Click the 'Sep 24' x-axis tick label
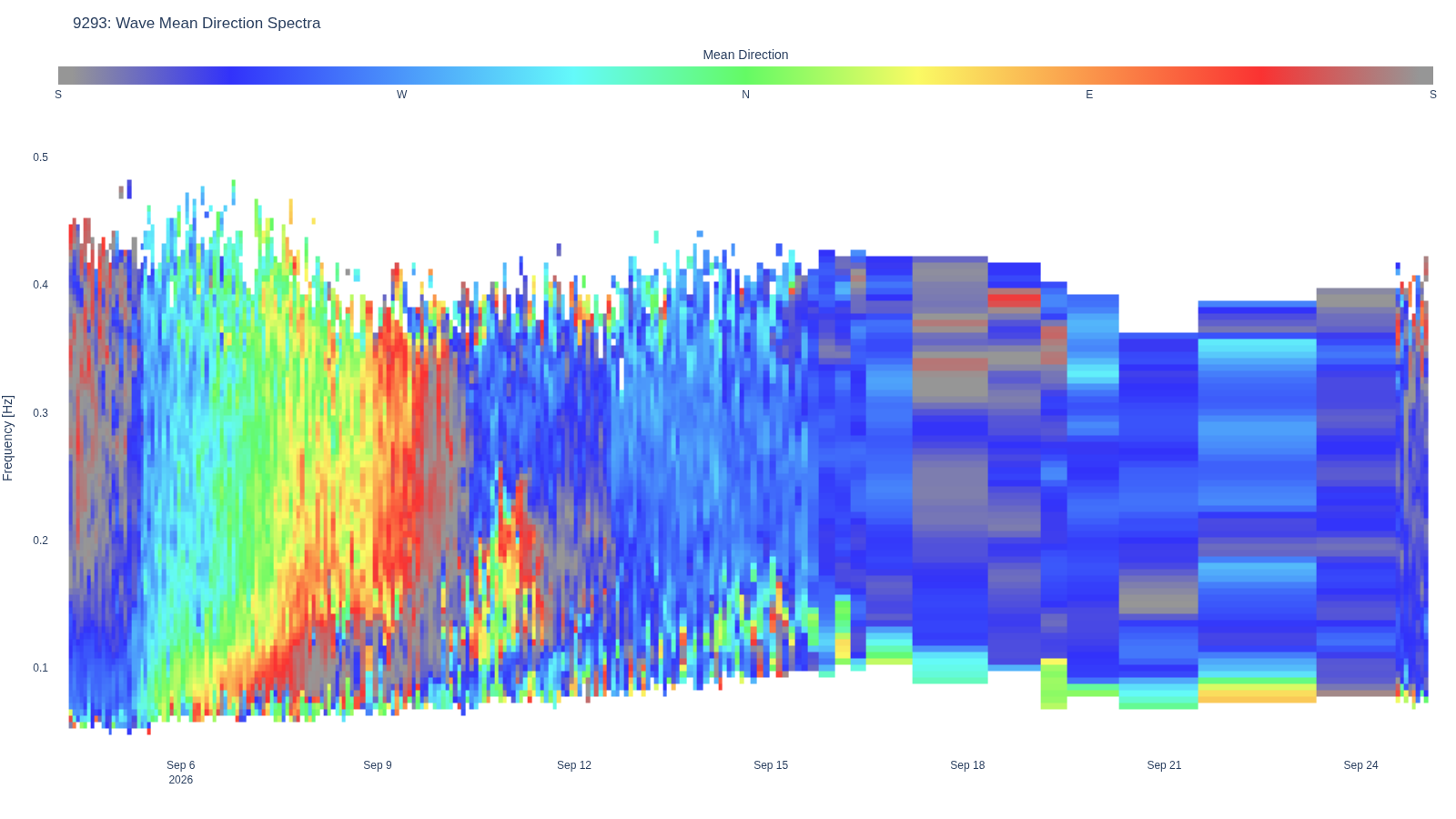The image size is (1456, 819). point(1361,765)
